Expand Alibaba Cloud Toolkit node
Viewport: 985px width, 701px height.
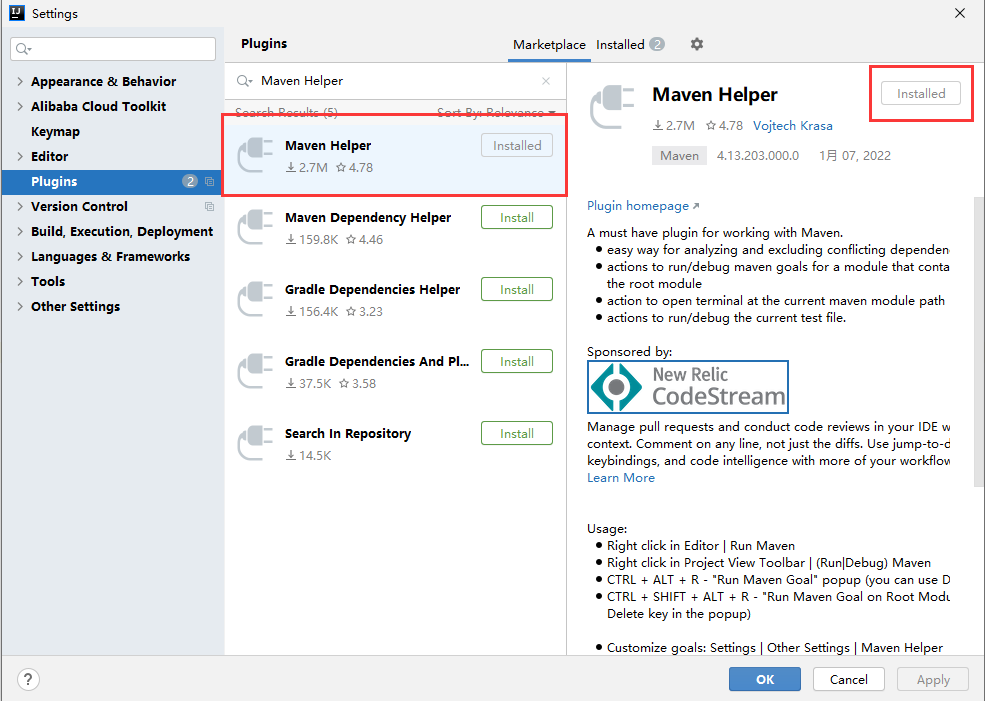[20, 107]
